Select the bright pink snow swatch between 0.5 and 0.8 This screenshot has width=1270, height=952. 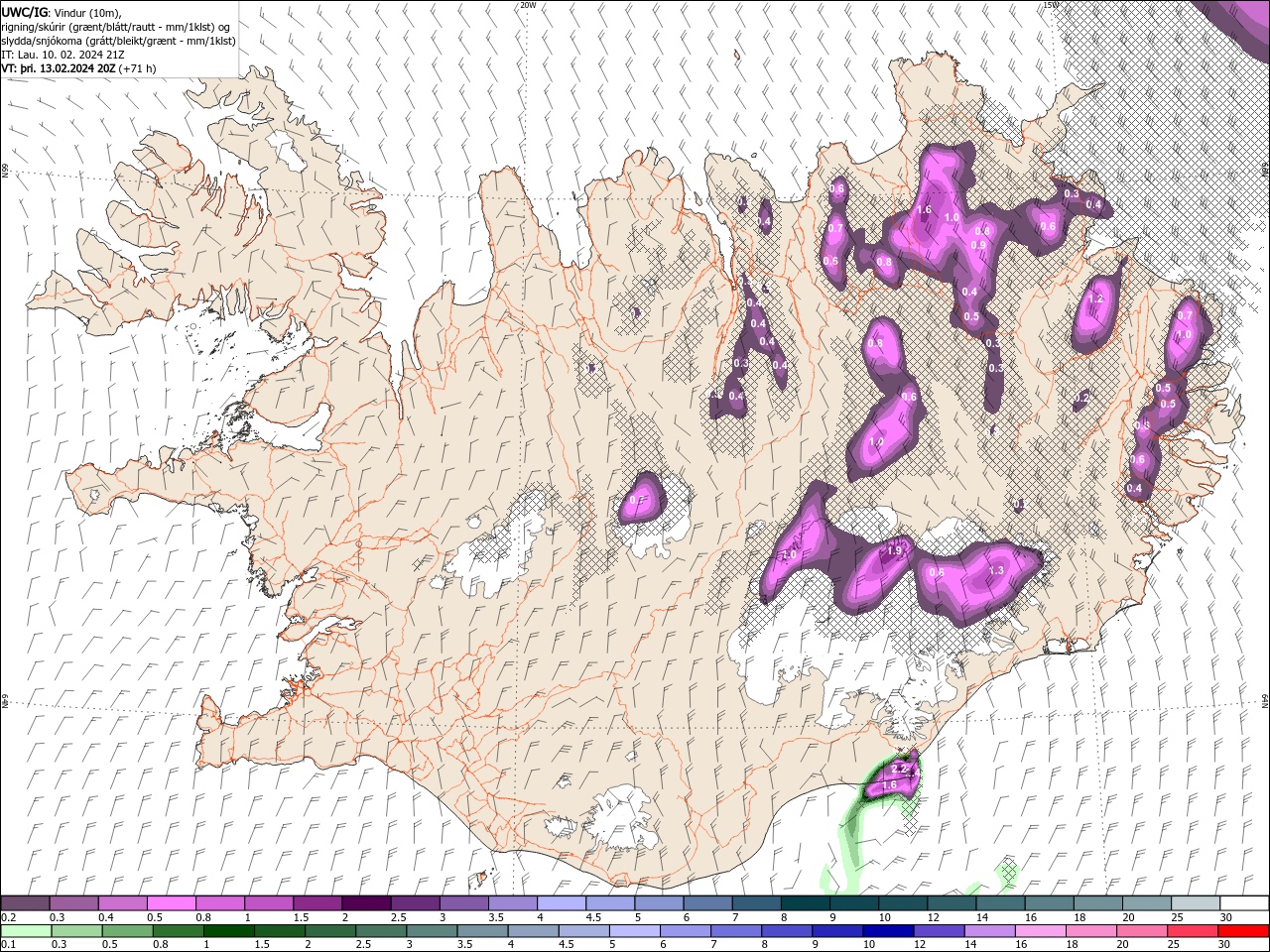point(172,903)
